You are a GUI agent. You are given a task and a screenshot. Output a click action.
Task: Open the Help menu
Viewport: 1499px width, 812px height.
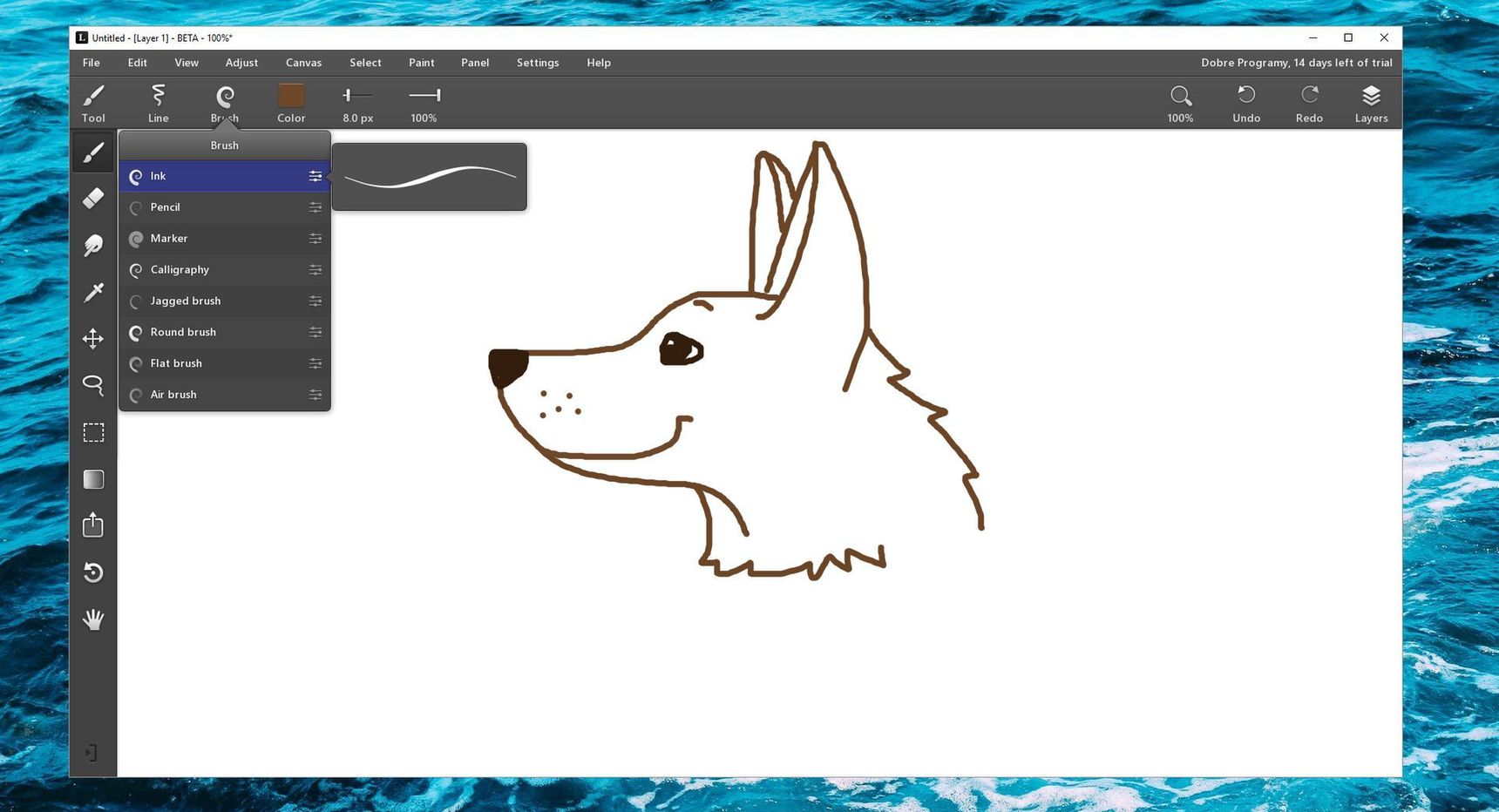[x=599, y=63]
